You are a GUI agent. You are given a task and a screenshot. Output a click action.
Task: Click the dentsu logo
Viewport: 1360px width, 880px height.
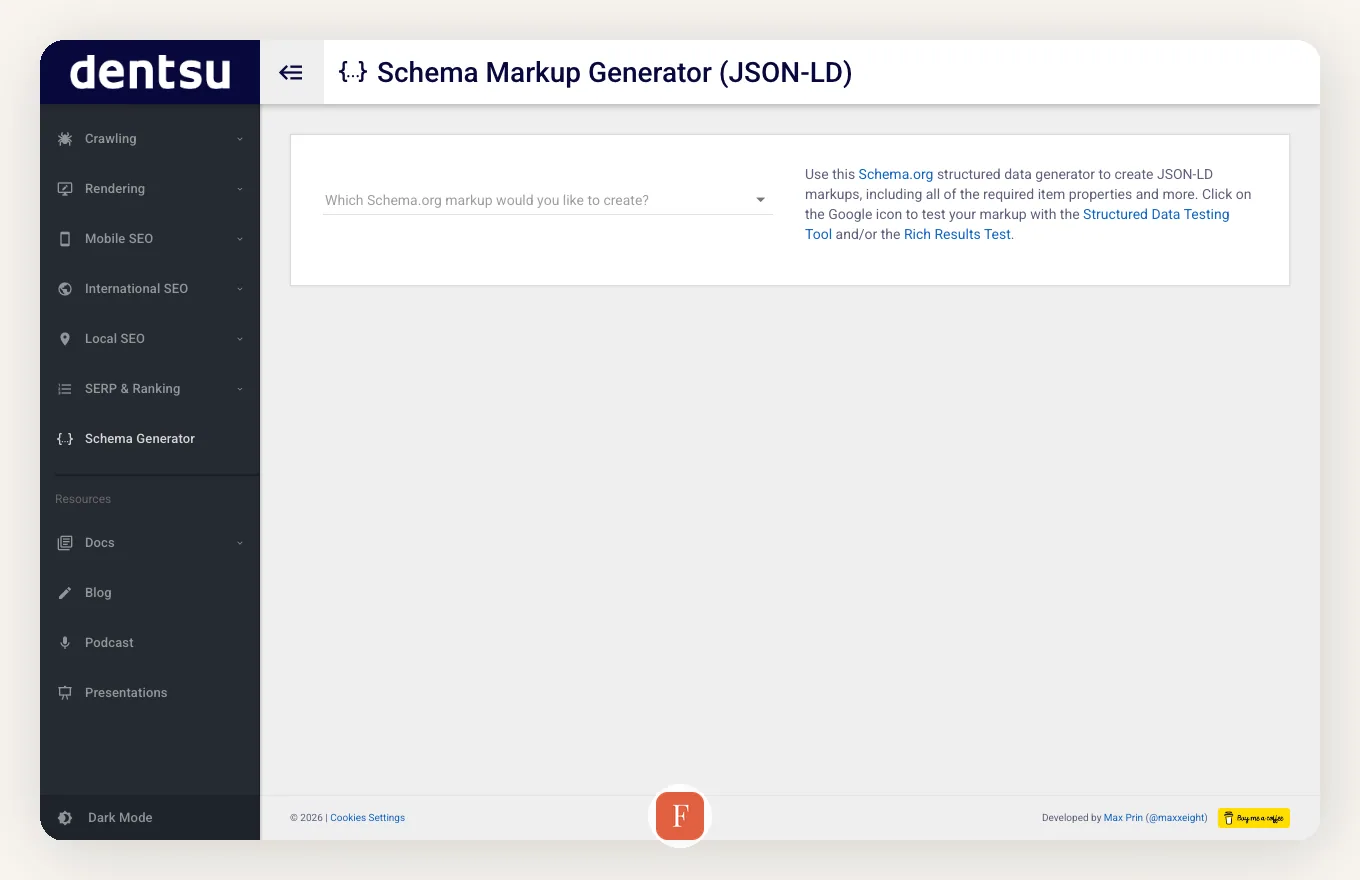pos(150,72)
